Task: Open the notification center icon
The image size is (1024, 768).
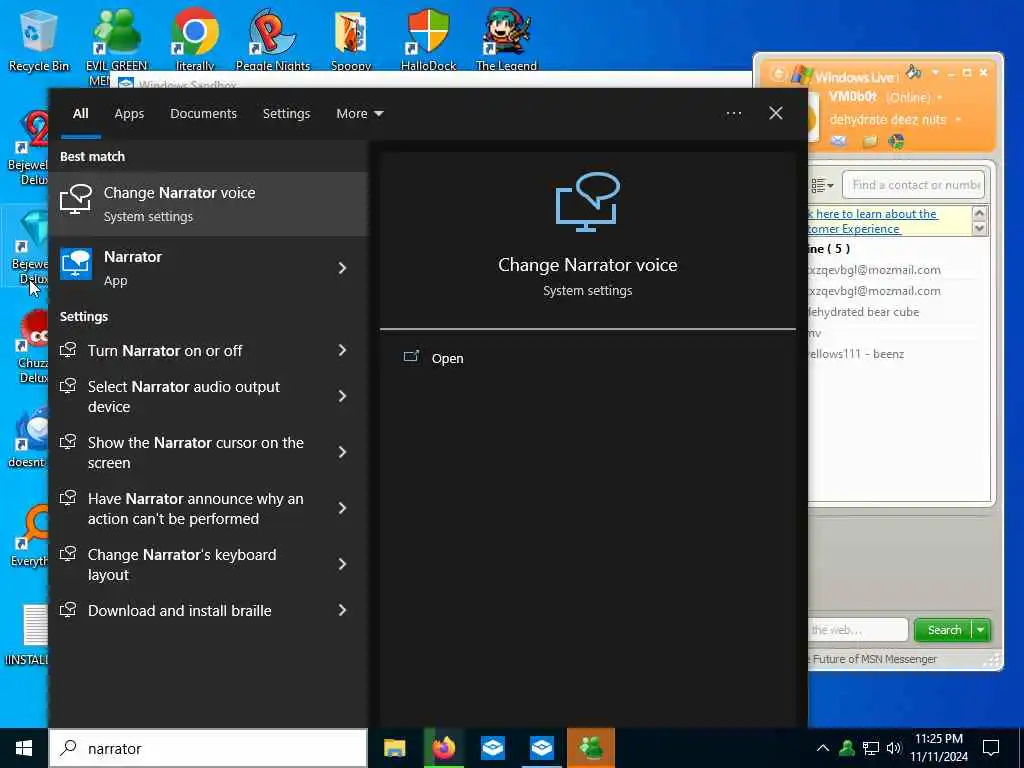Action: click(991, 748)
